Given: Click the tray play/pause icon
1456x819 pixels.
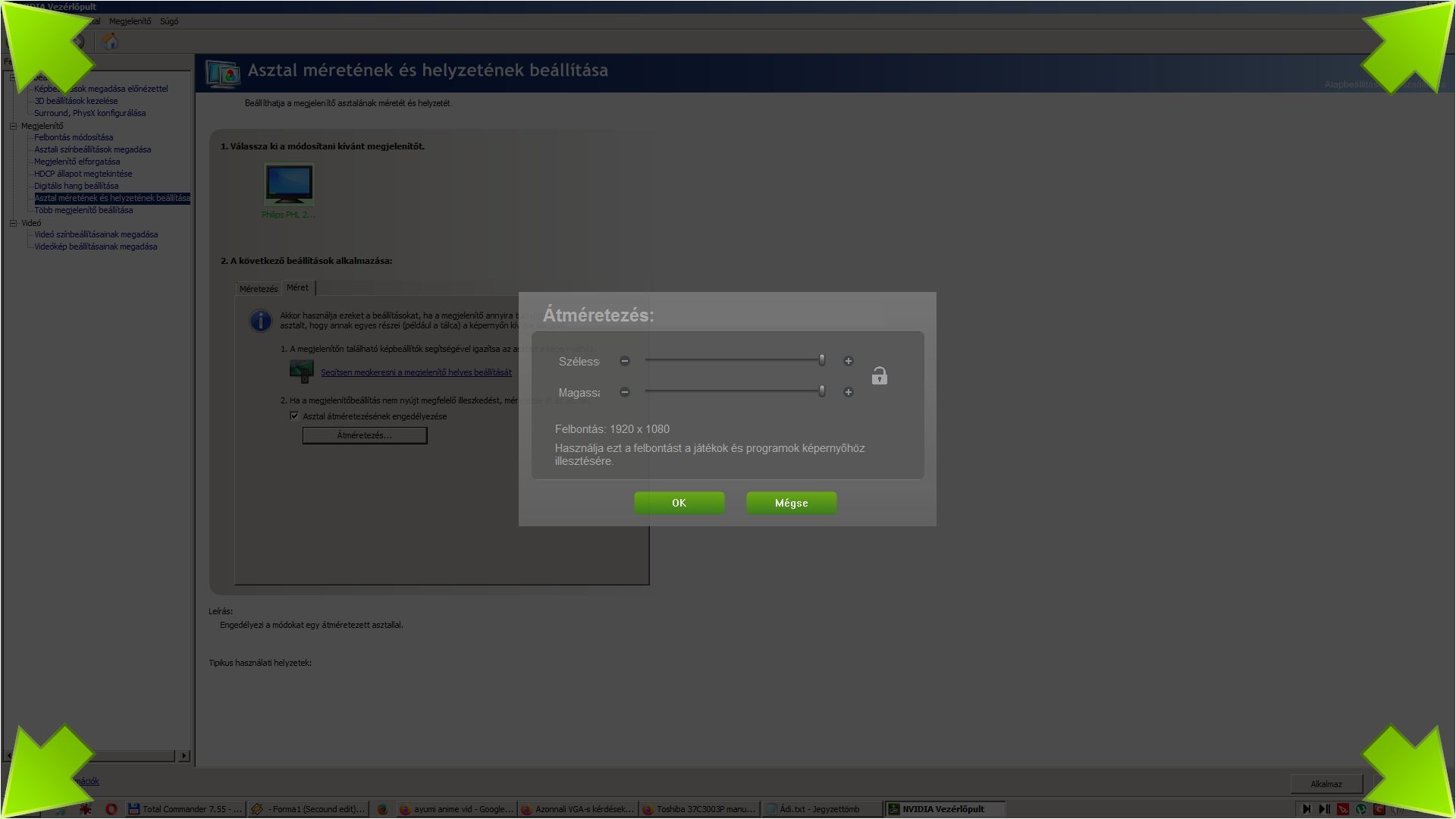Looking at the screenshot, I should click(x=1324, y=809).
